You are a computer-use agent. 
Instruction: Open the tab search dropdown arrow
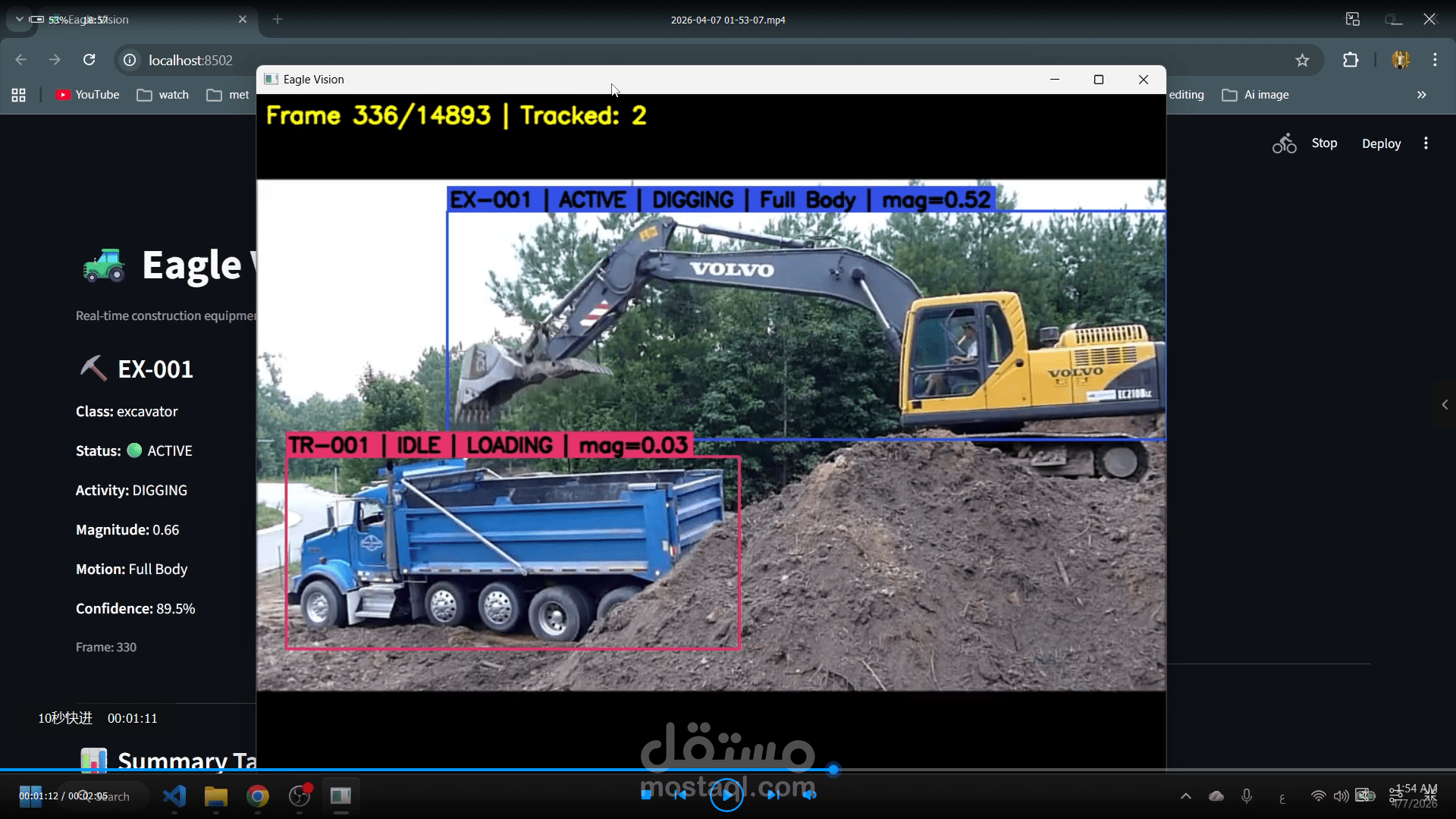click(x=19, y=20)
